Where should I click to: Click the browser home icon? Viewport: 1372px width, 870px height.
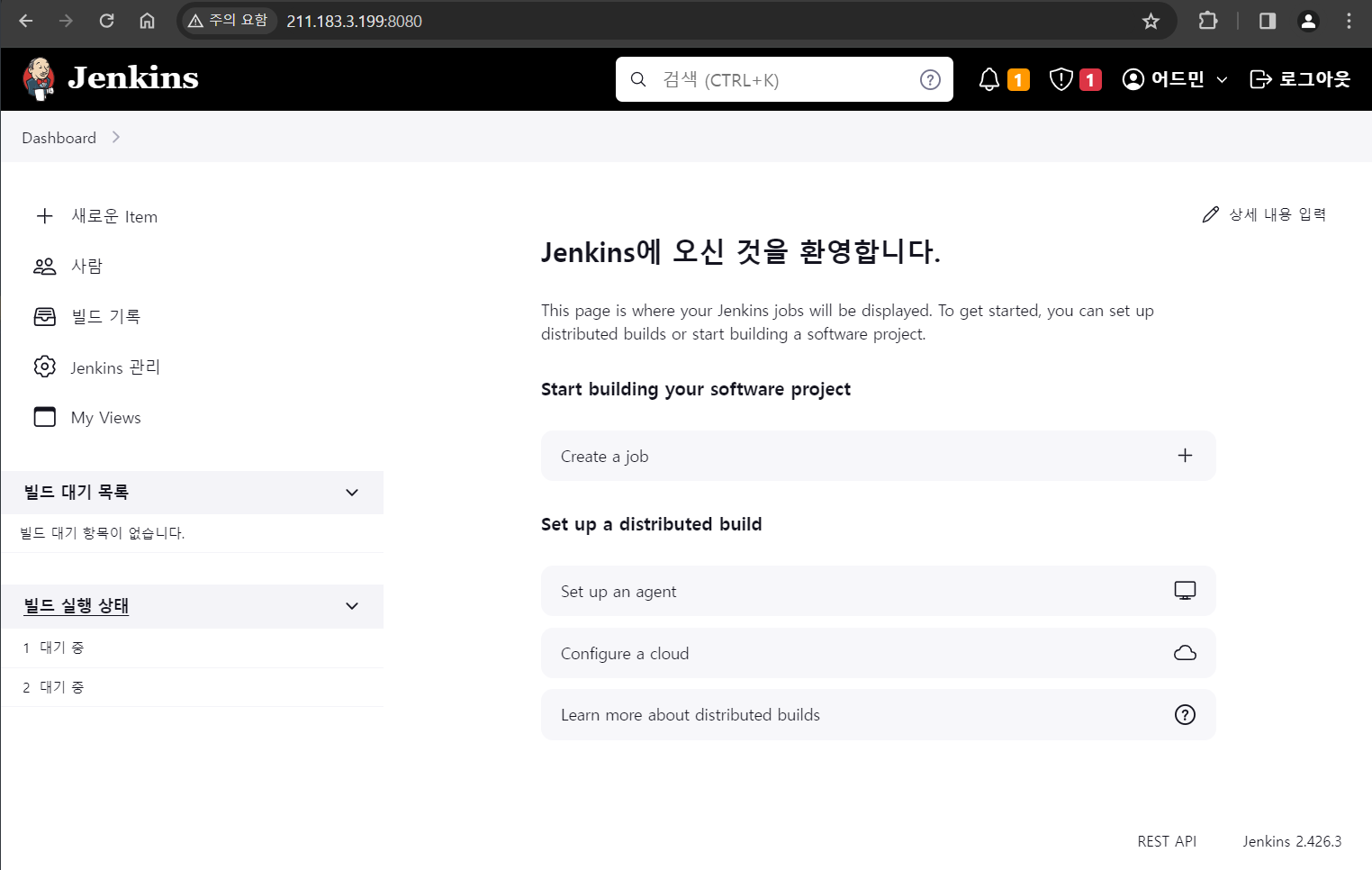pyautogui.click(x=147, y=21)
